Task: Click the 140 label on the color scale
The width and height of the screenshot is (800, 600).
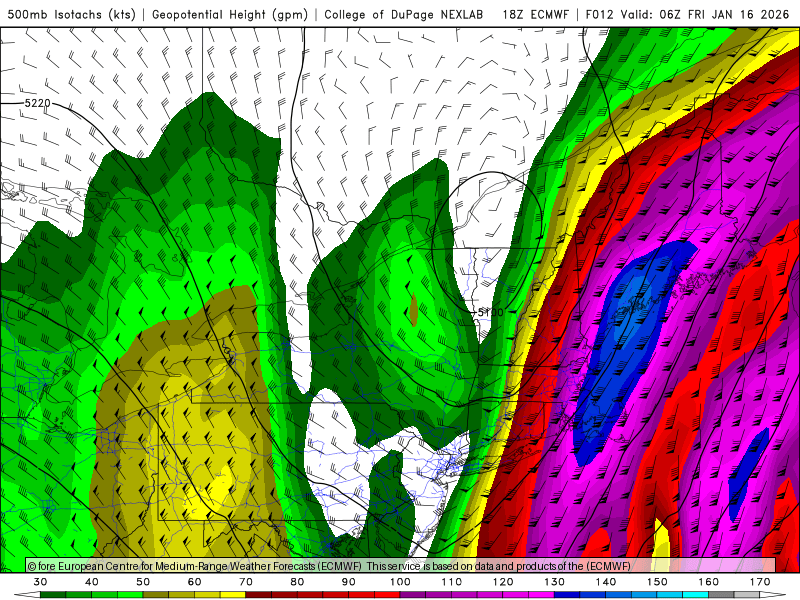Action: (606, 582)
